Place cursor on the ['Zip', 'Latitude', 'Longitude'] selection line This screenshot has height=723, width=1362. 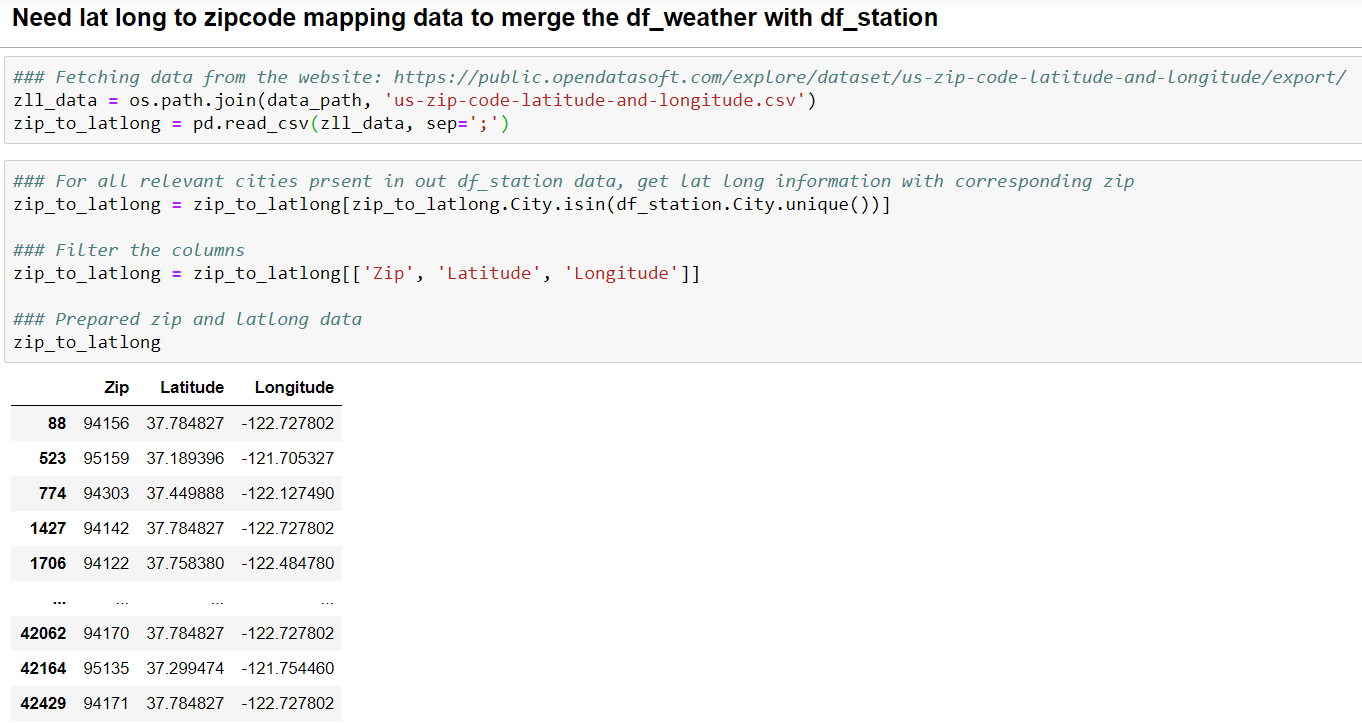click(x=357, y=273)
